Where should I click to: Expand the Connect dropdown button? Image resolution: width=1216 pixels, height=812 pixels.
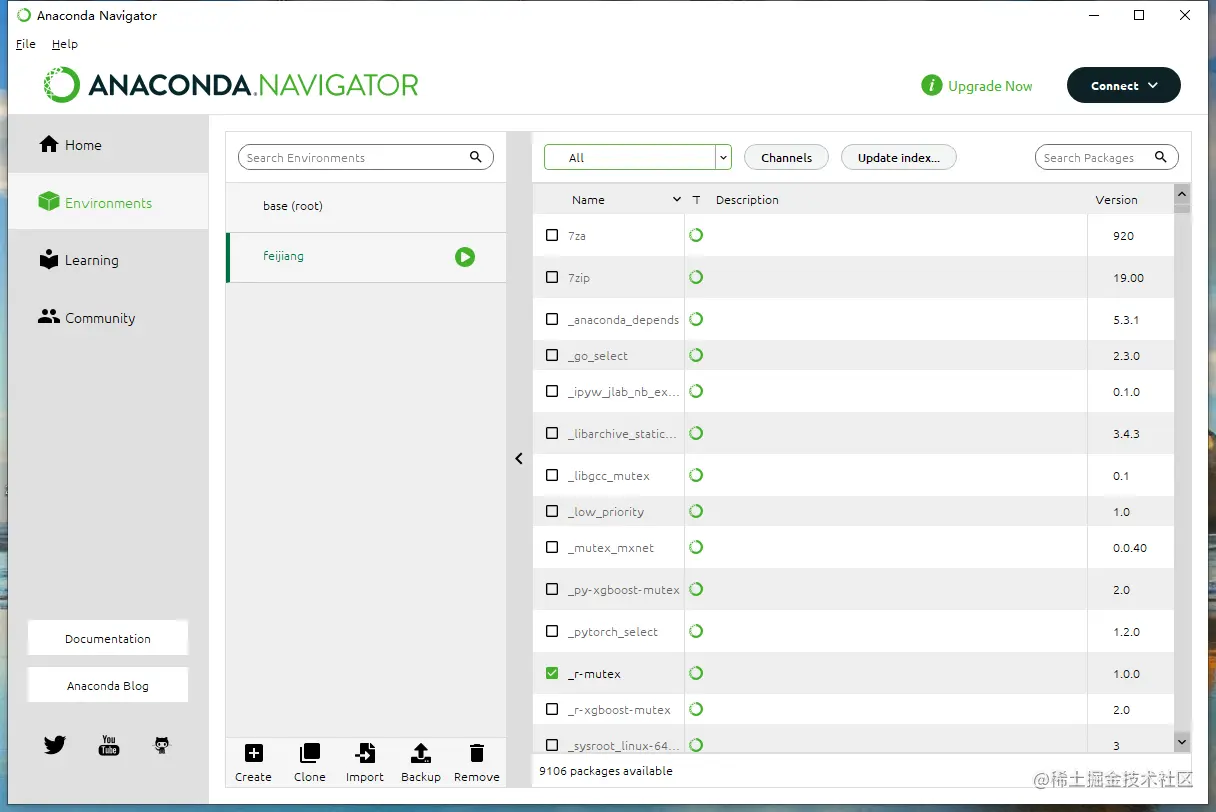[1124, 86]
